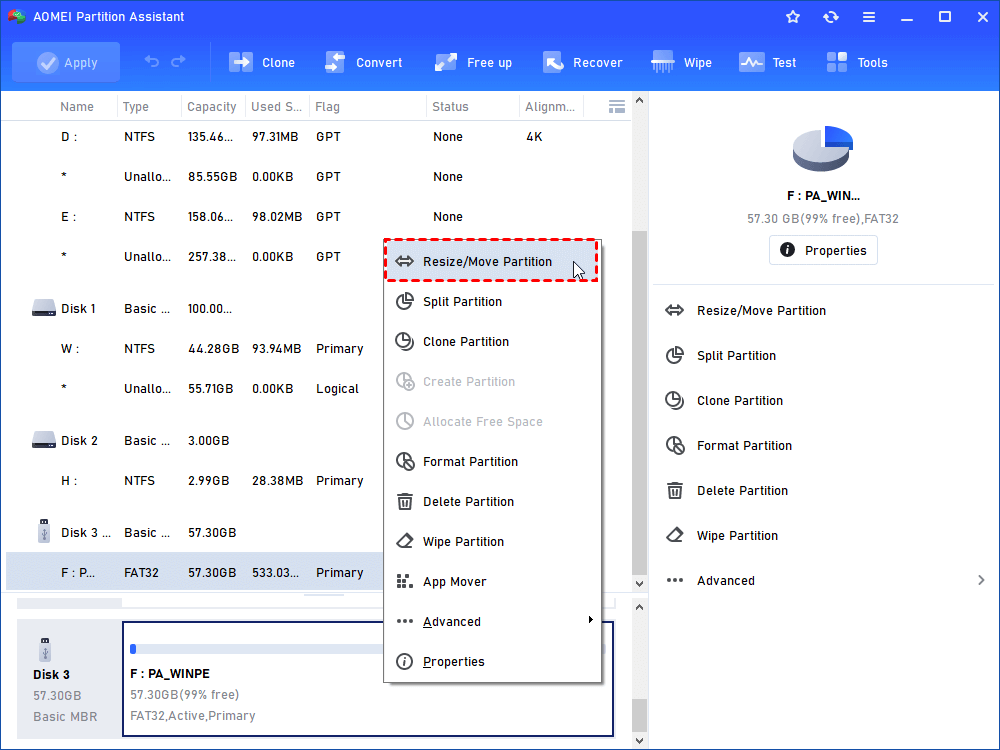Open the Clone toolbar tool
Image resolution: width=1000 pixels, height=750 pixels.
(x=261, y=62)
